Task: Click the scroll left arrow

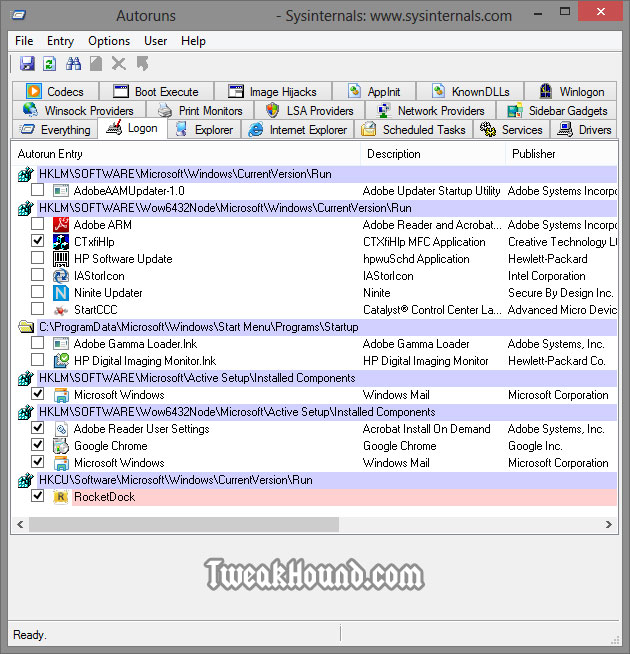Action: (x=20, y=524)
